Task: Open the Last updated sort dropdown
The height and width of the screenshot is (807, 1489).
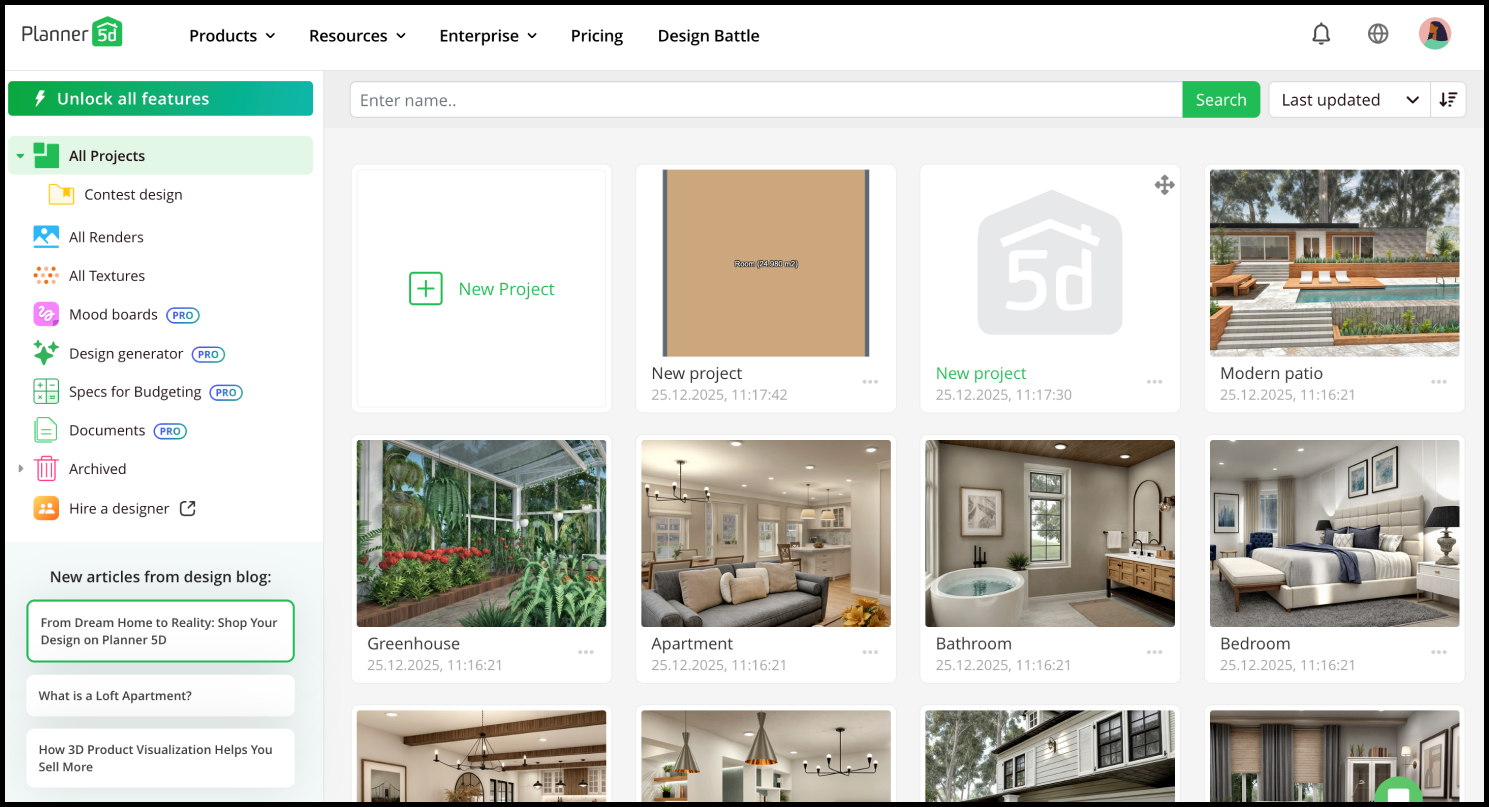Action: 1350,99
